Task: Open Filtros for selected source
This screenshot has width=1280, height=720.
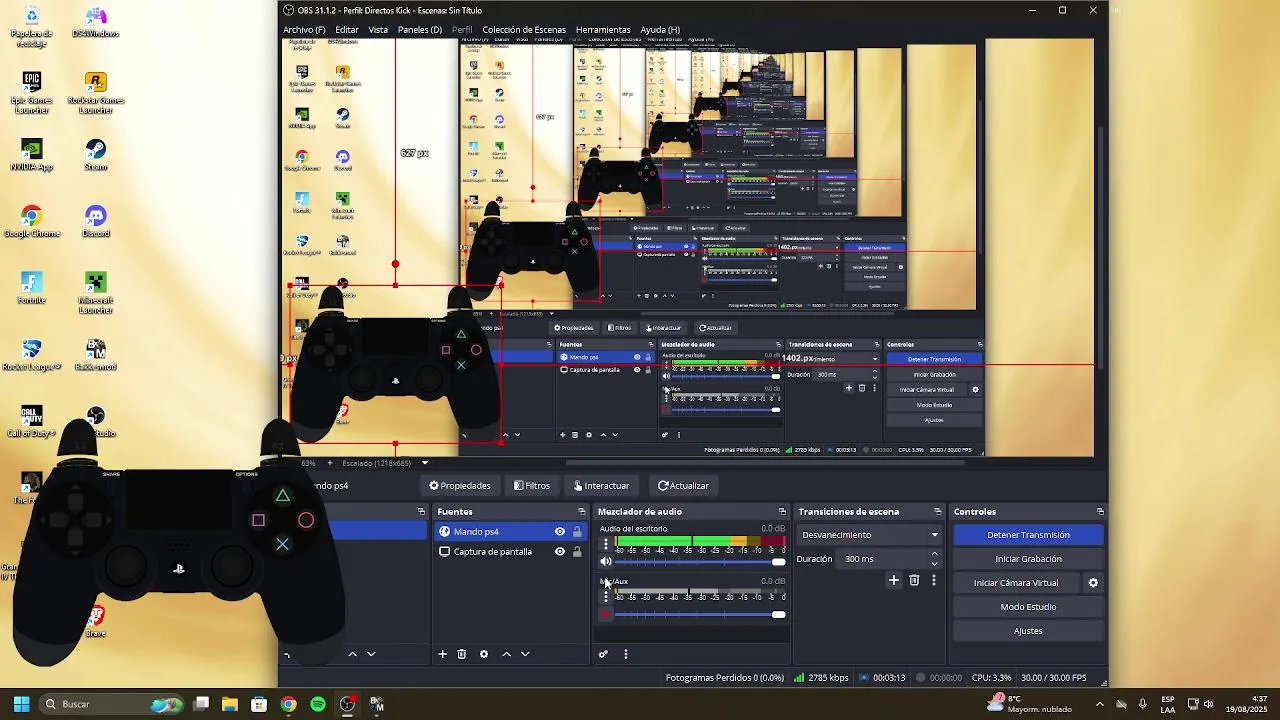Action: [x=532, y=486]
